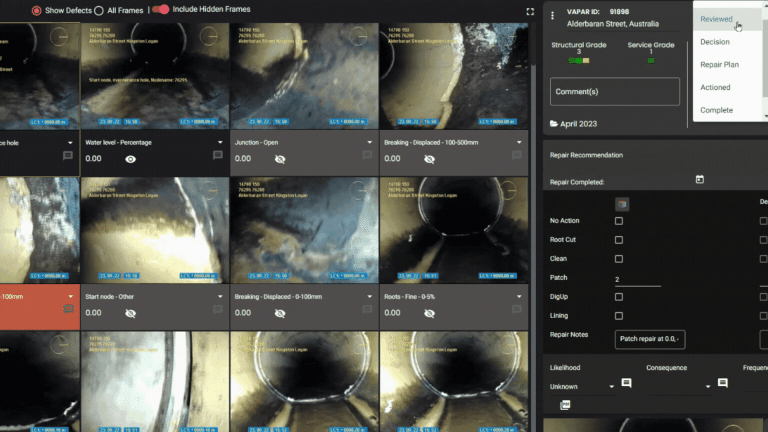768x432 pixels.
Task: Open comment icon next to Likelihood dropdown
Action: 626,383
